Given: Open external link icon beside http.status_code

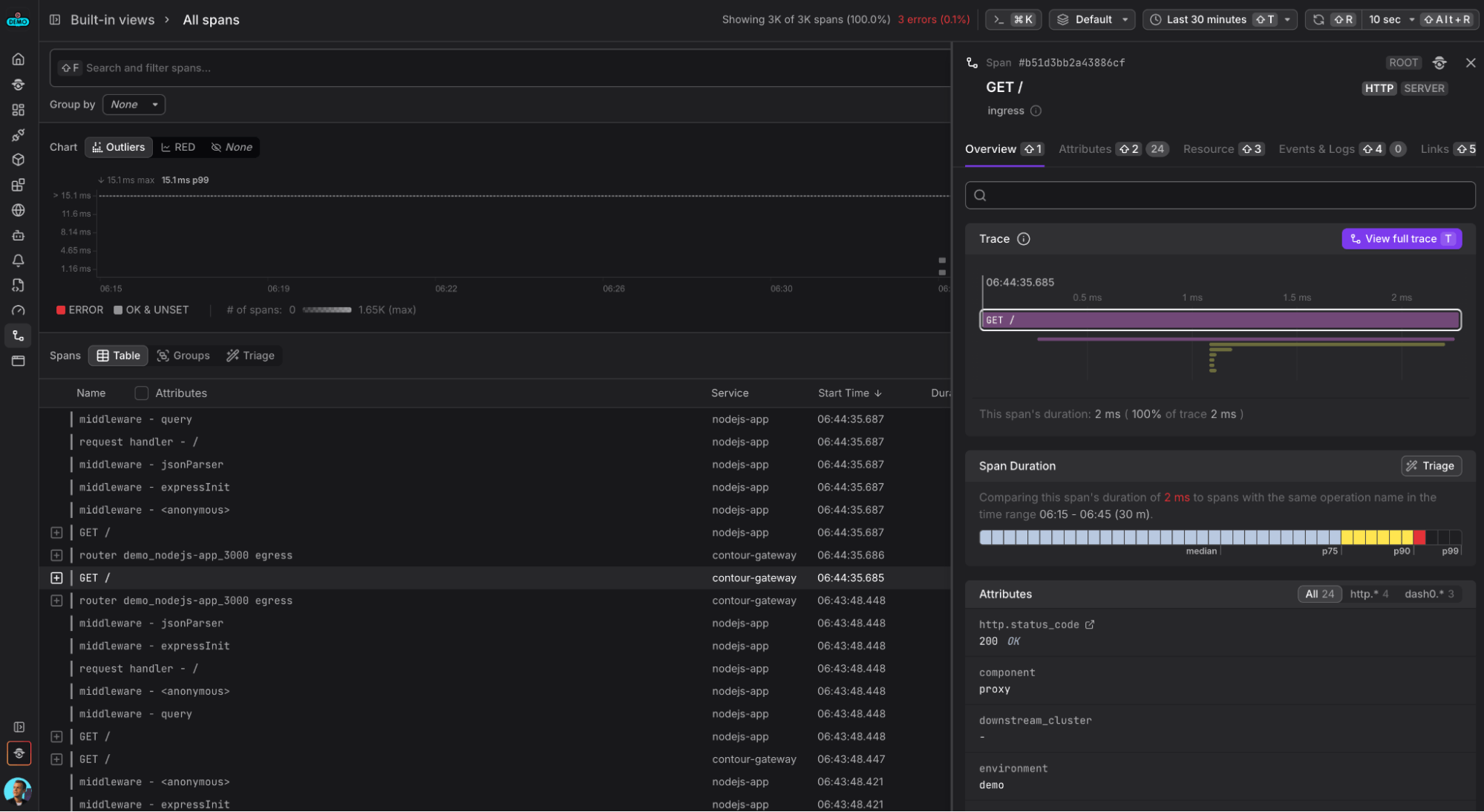Looking at the screenshot, I should tap(1090, 625).
